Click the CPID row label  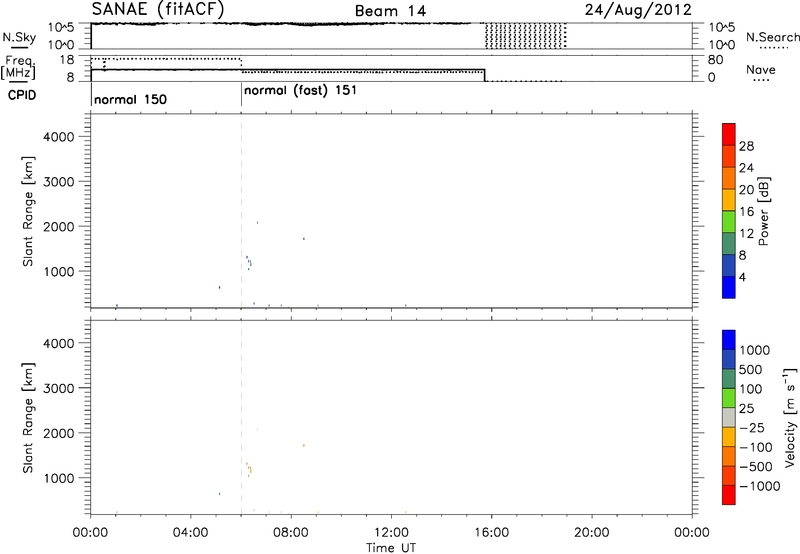[21, 95]
